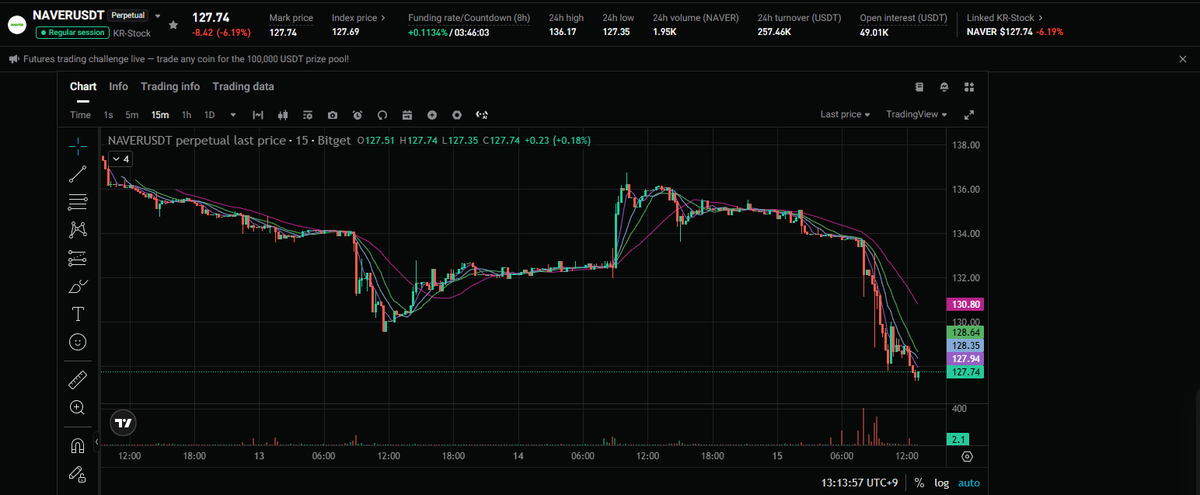This screenshot has width=1200, height=495.
Task: Select the text annotation tool
Action: click(x=78, y=314)
